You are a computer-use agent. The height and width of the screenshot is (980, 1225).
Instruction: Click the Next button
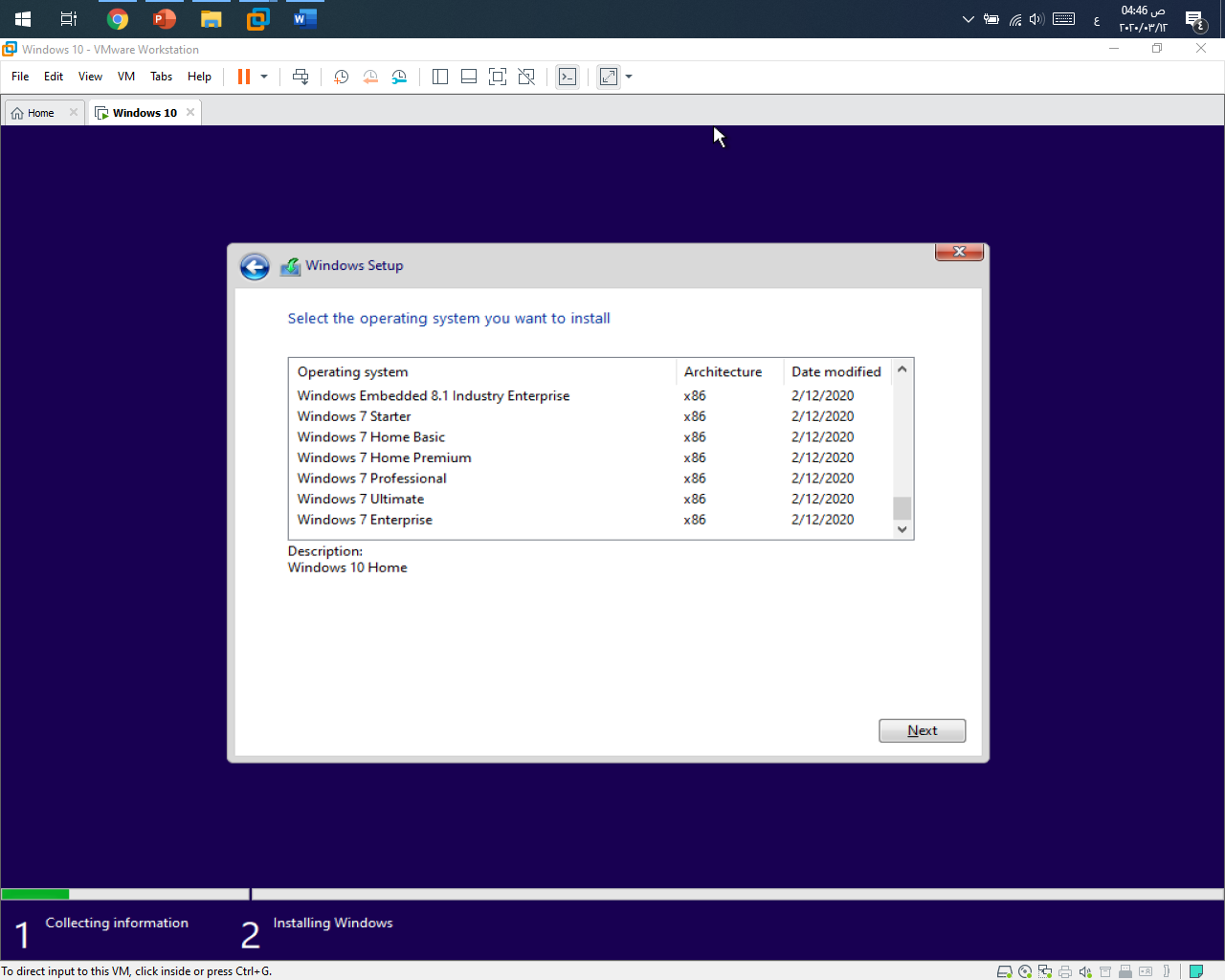(923, 730)
